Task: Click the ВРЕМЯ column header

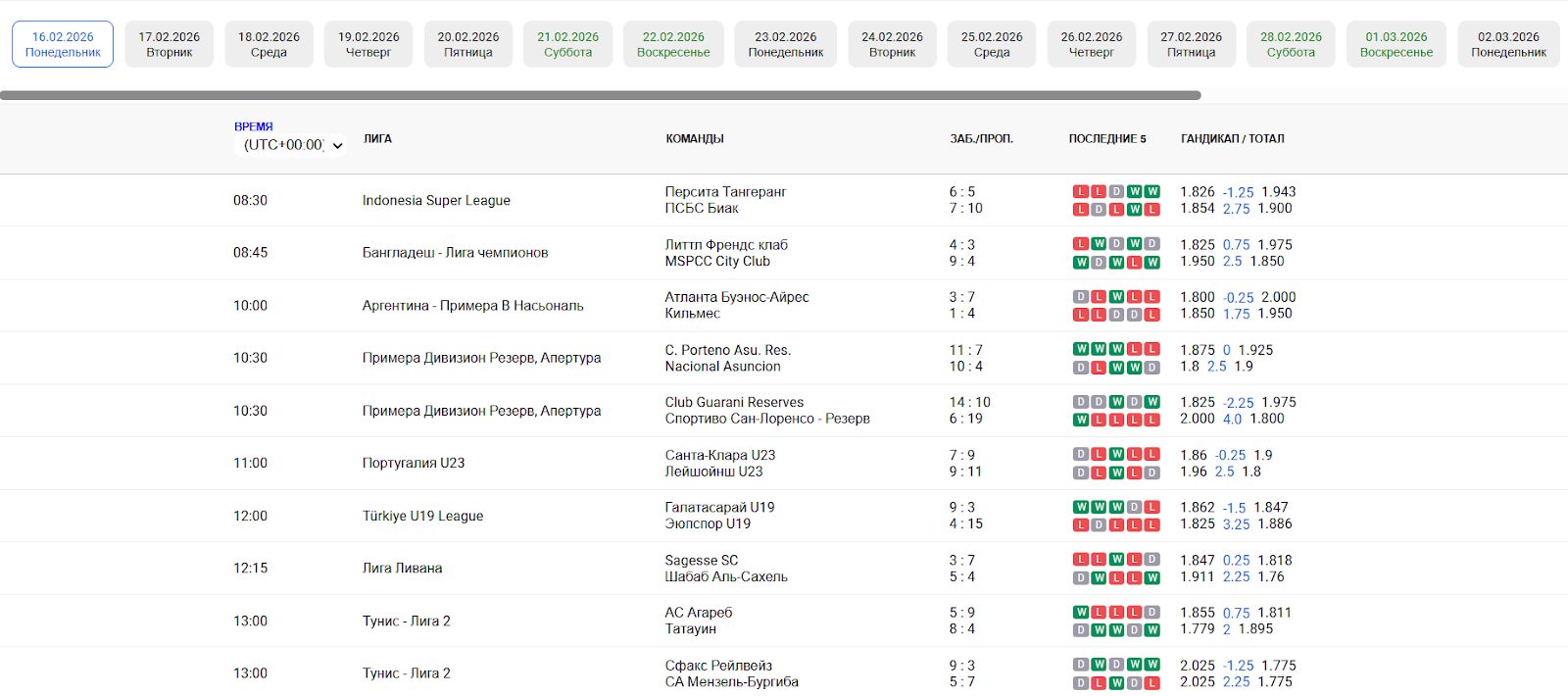Action: pyautogui.click(x=253, y=126)
